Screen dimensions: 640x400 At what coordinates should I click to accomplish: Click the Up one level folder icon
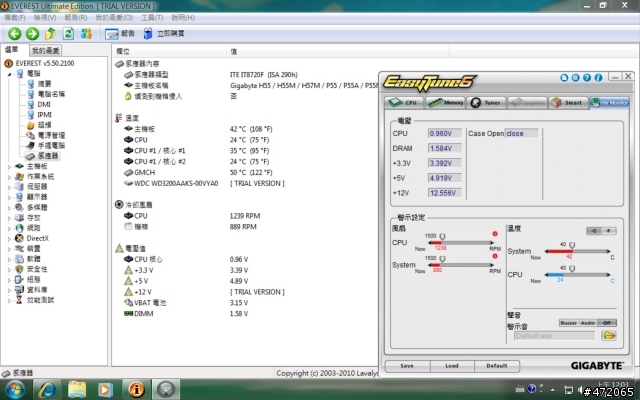(x=50, y=33)
